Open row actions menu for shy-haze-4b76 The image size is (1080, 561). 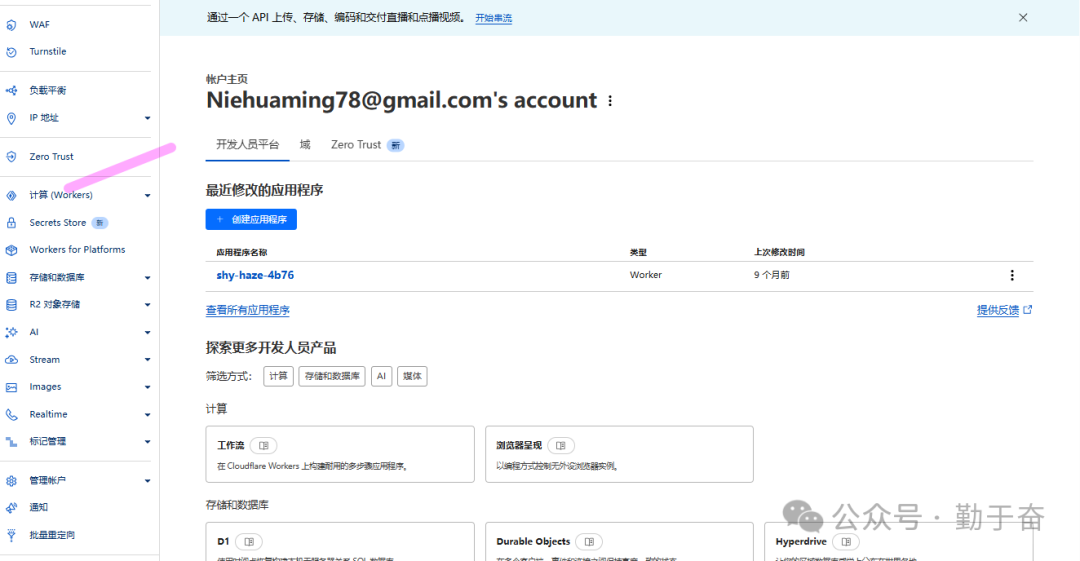tap(1012, 275)
